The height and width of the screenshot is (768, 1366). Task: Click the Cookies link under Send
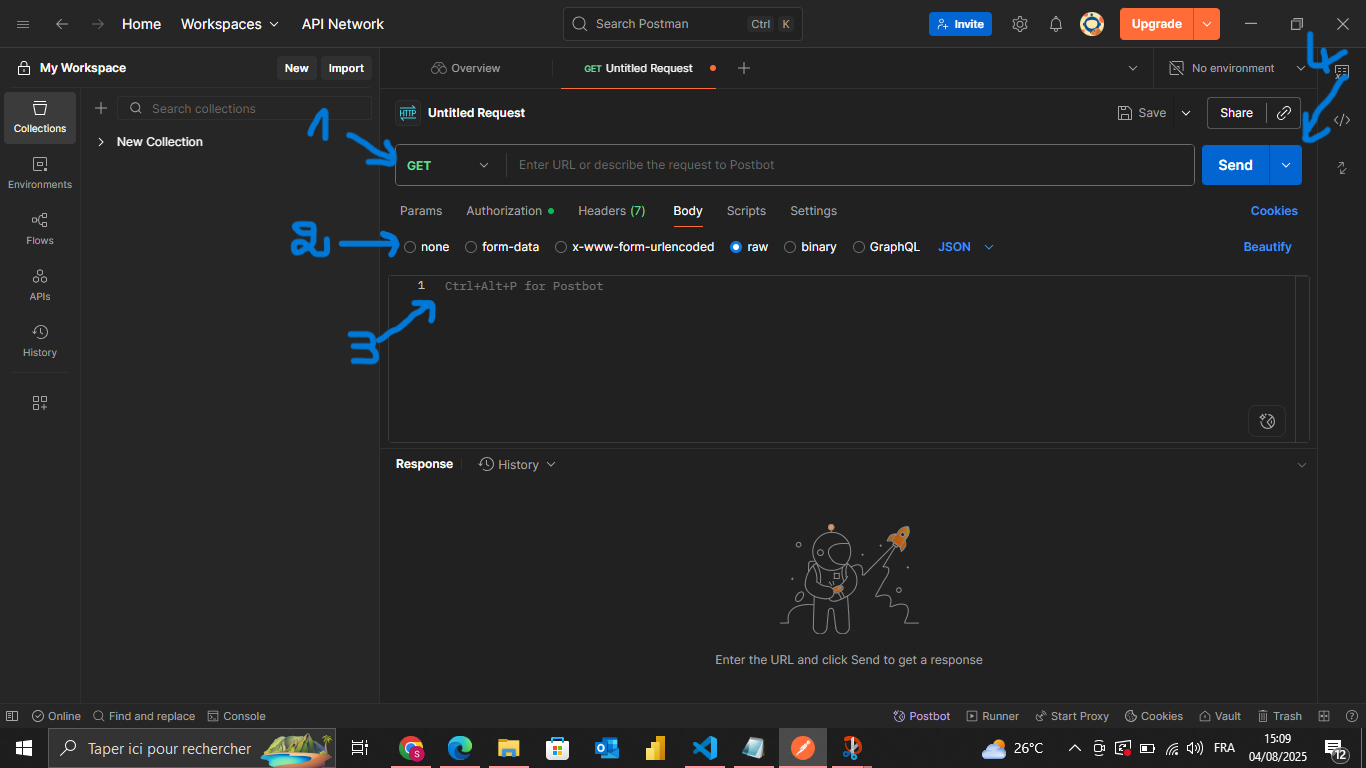pos(1274,211)
